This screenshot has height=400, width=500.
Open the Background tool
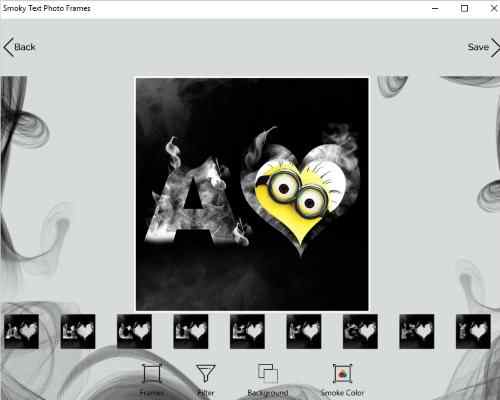[x=268, y=379]
